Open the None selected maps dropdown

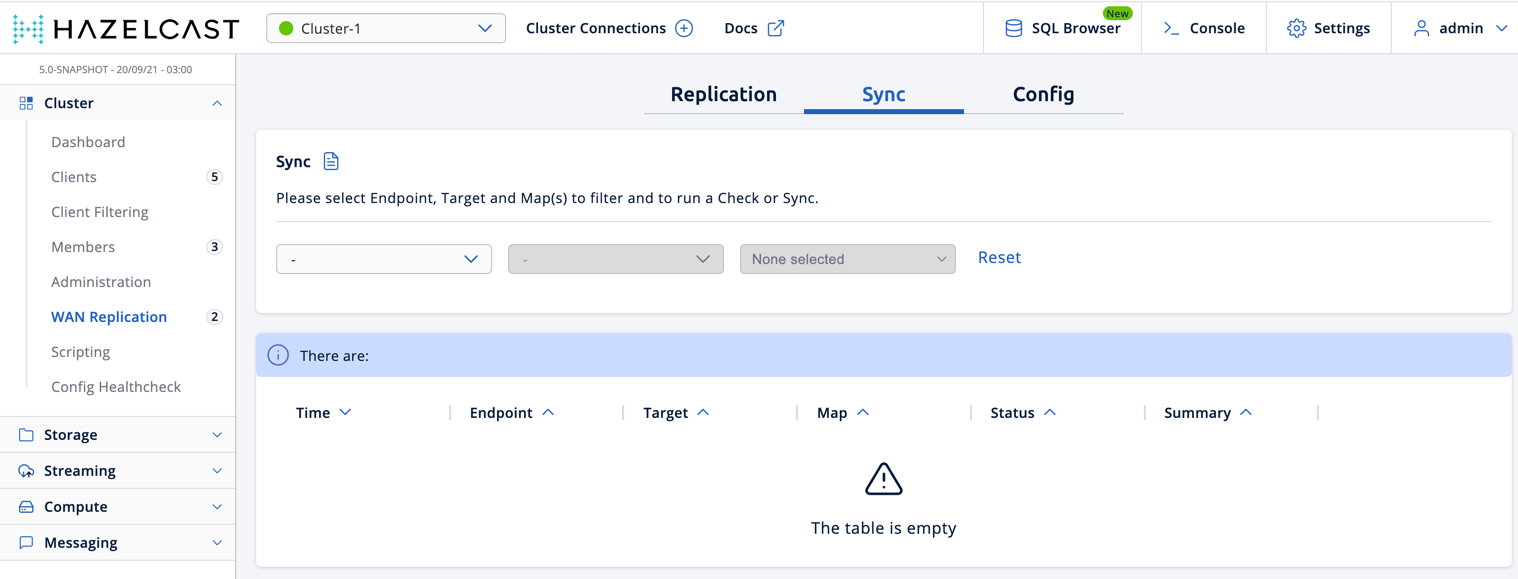click(847, 258)
